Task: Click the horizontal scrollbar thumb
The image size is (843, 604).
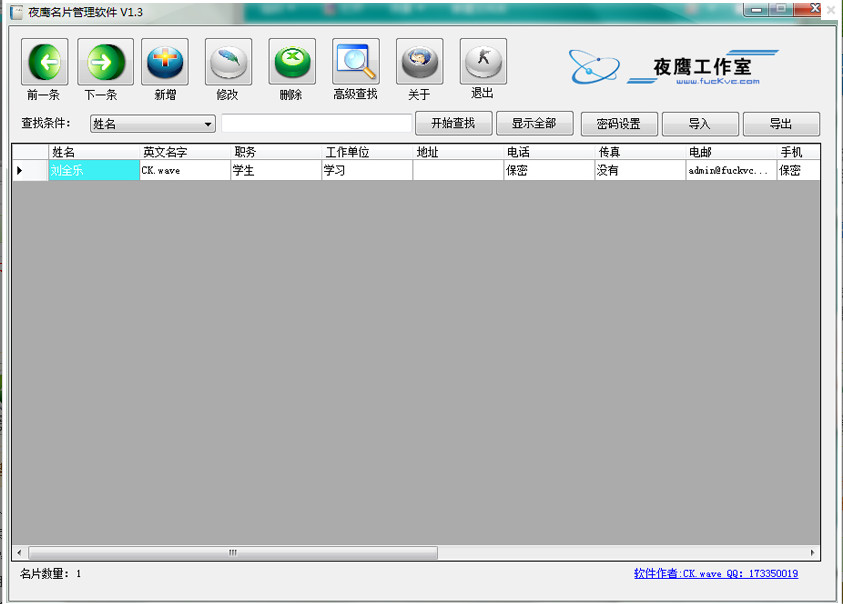Action: click(233, 553)
